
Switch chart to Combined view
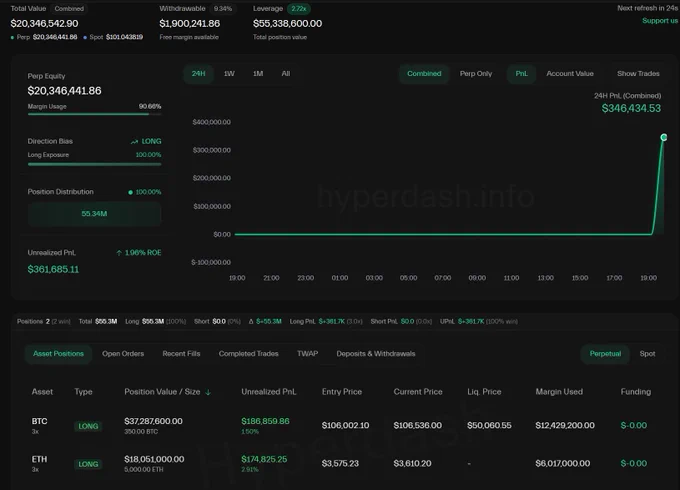(x=424, y=74)
